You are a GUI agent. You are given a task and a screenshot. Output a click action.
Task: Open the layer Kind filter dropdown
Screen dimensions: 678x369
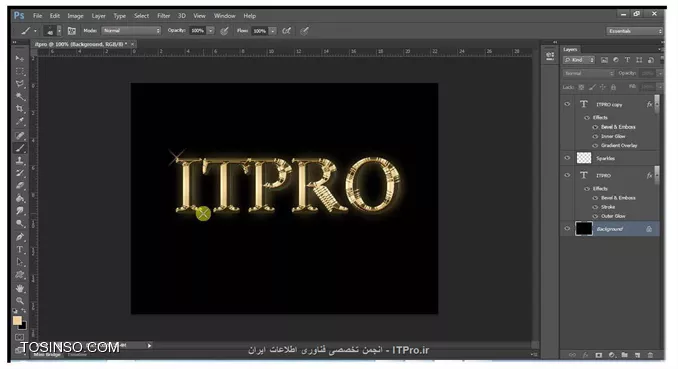579,60
